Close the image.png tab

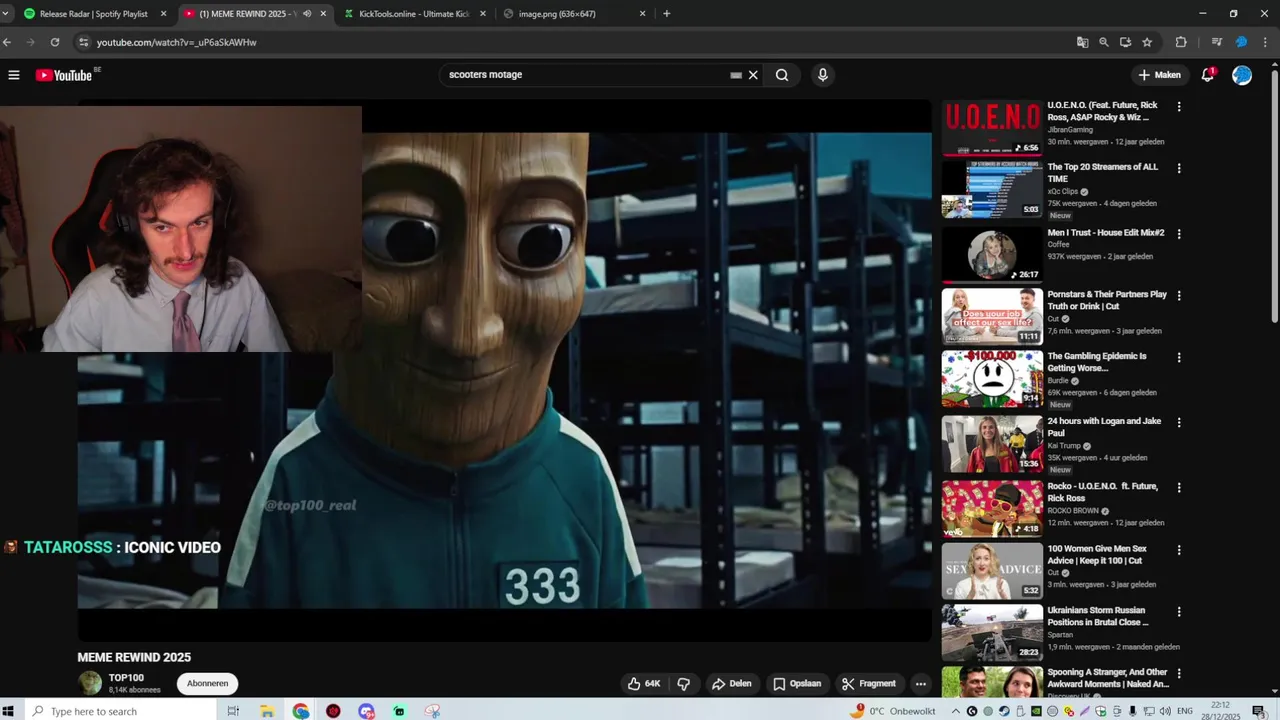coord(642,14)
